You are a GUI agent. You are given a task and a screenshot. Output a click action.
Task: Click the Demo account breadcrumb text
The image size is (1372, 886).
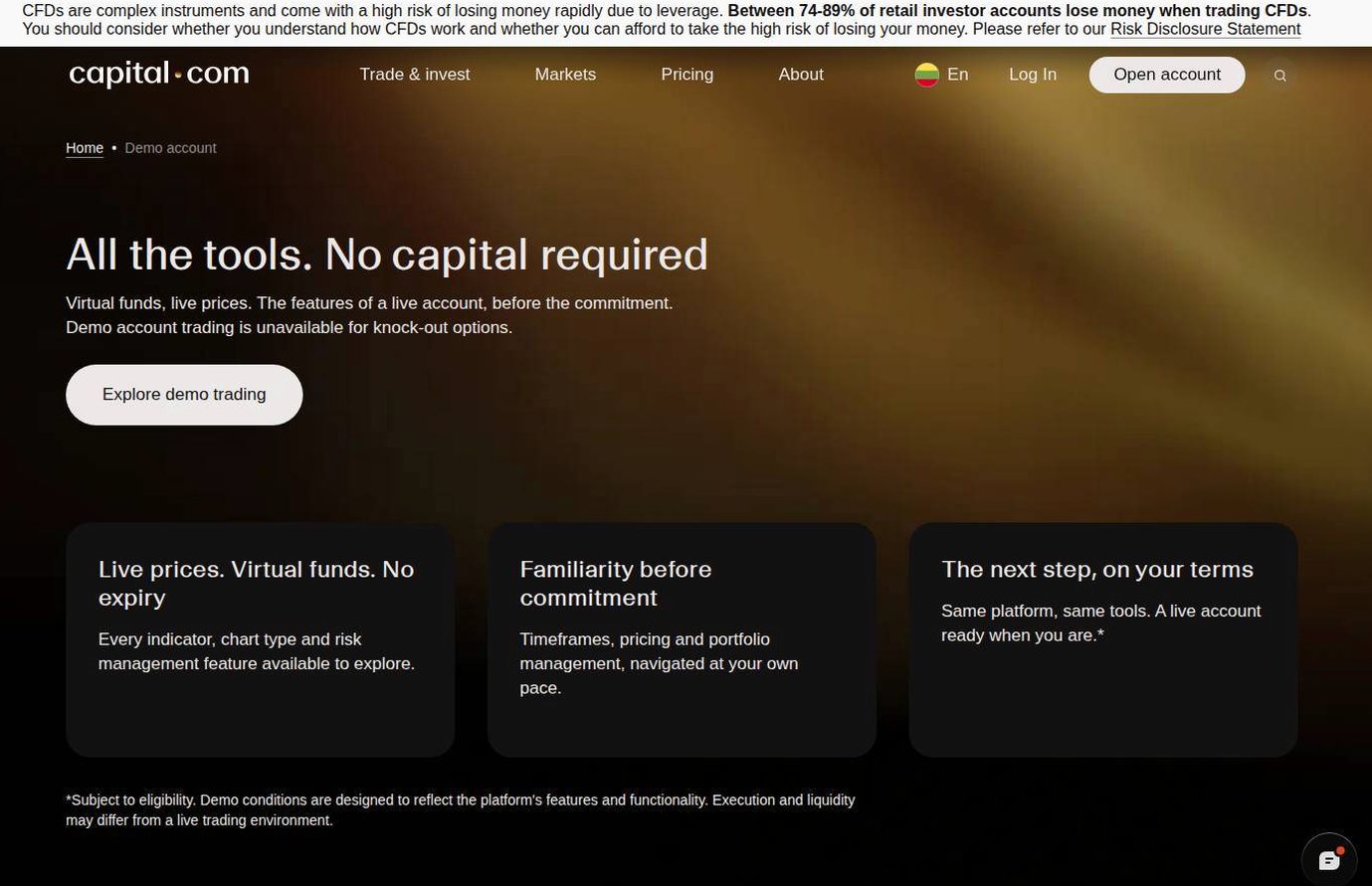click(x=170, y=148)
